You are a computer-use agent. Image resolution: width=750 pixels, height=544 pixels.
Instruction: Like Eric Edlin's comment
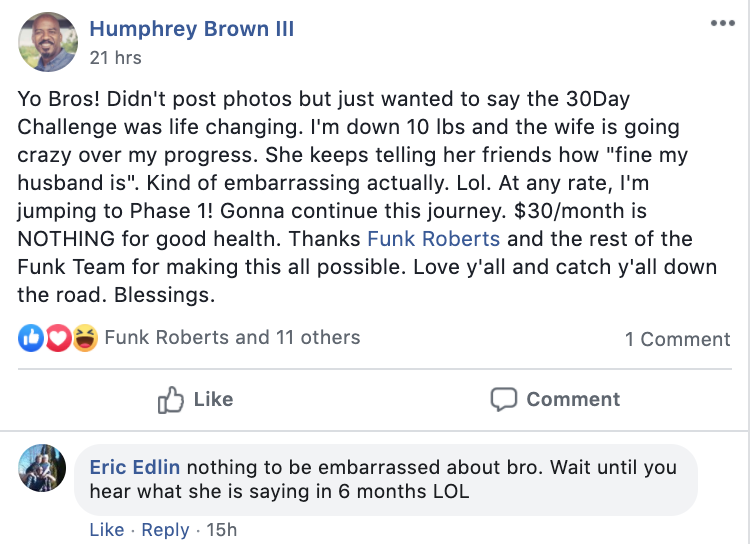click(x=107, y=530)
